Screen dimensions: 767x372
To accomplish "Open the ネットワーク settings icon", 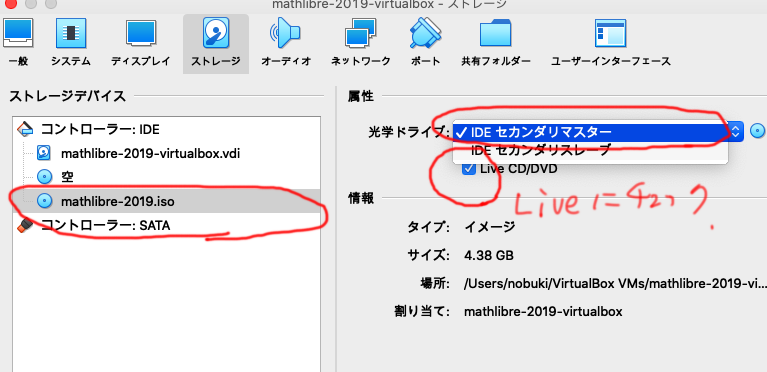I will 361,33.
